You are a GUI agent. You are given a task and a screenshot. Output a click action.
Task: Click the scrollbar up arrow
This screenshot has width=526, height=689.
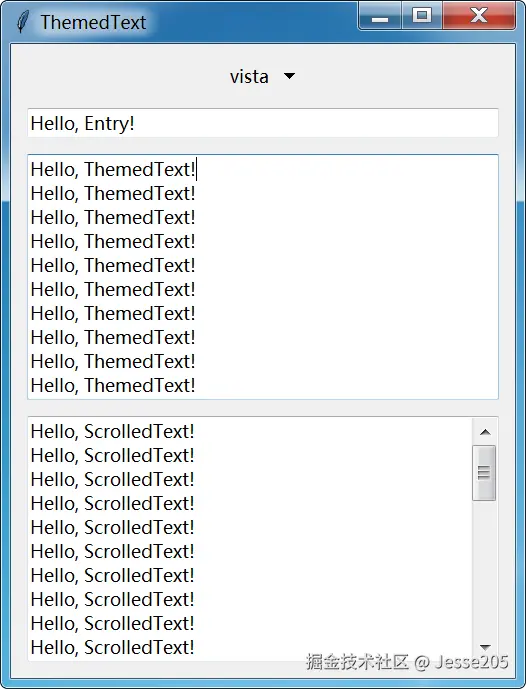click(x=485, y=432)
